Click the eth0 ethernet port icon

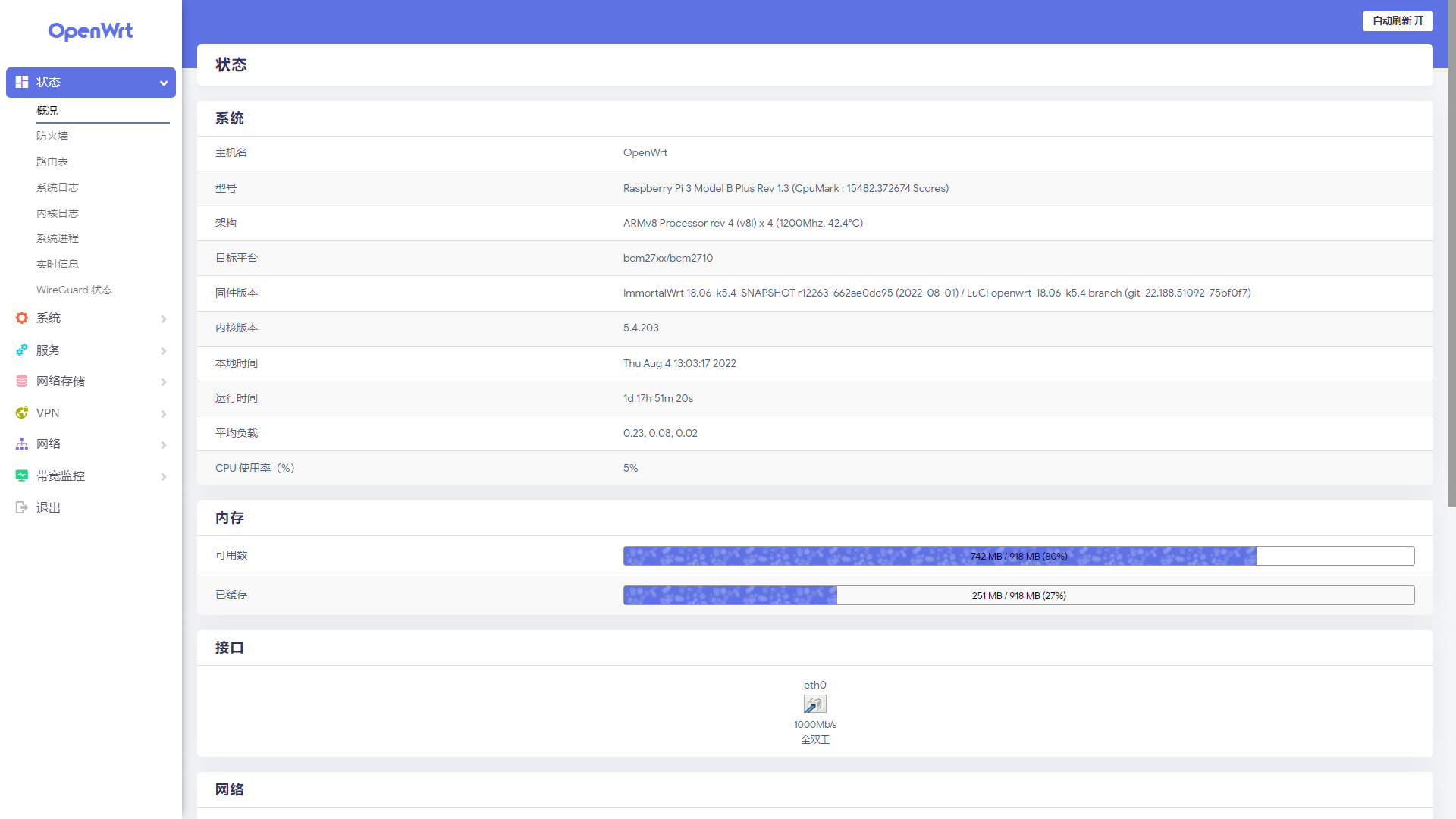[815, 704]
